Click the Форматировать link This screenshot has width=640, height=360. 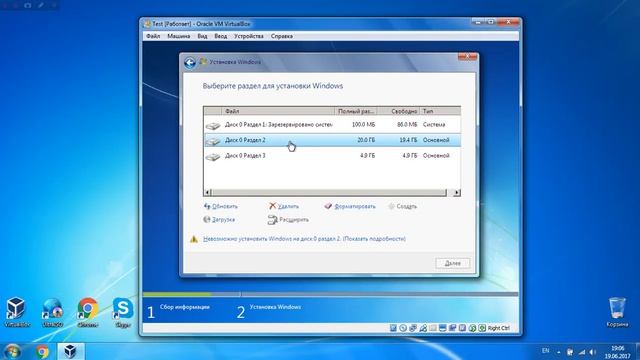click(355, 206)
